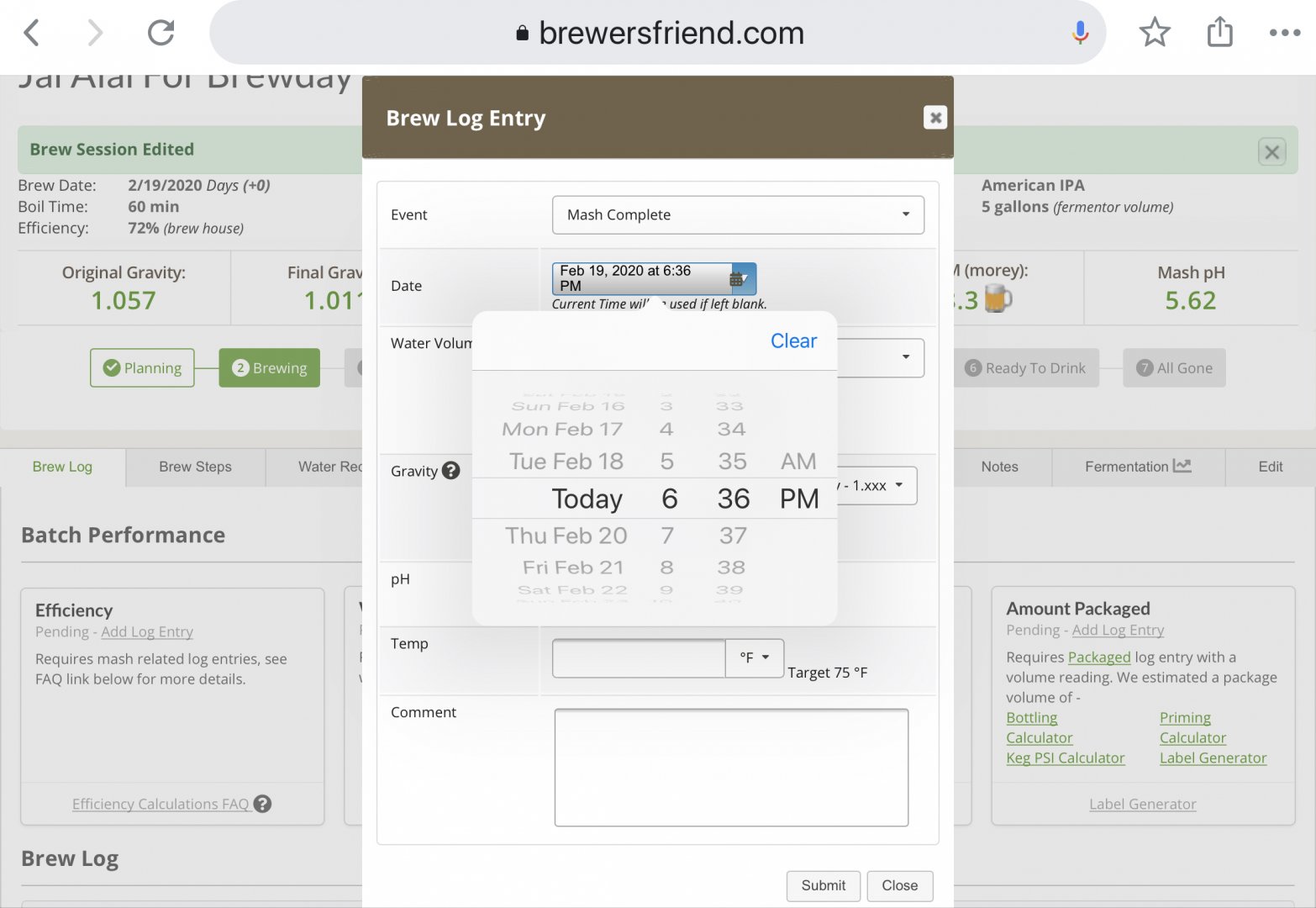Viewport: 1316px width, 908px height.
Task: Open Add Log Entry link under Efficiency
Action: [147, 631]
